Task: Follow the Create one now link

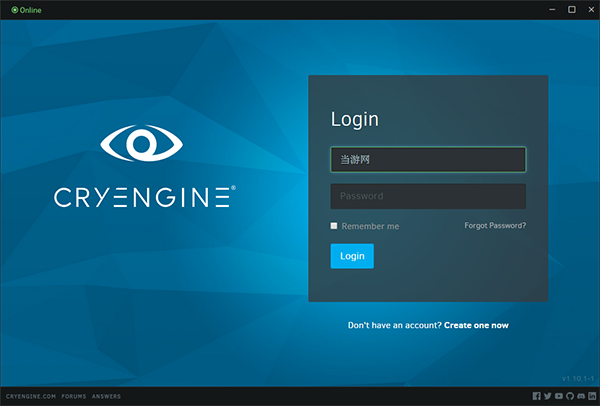Action: [x=476, y=325]
